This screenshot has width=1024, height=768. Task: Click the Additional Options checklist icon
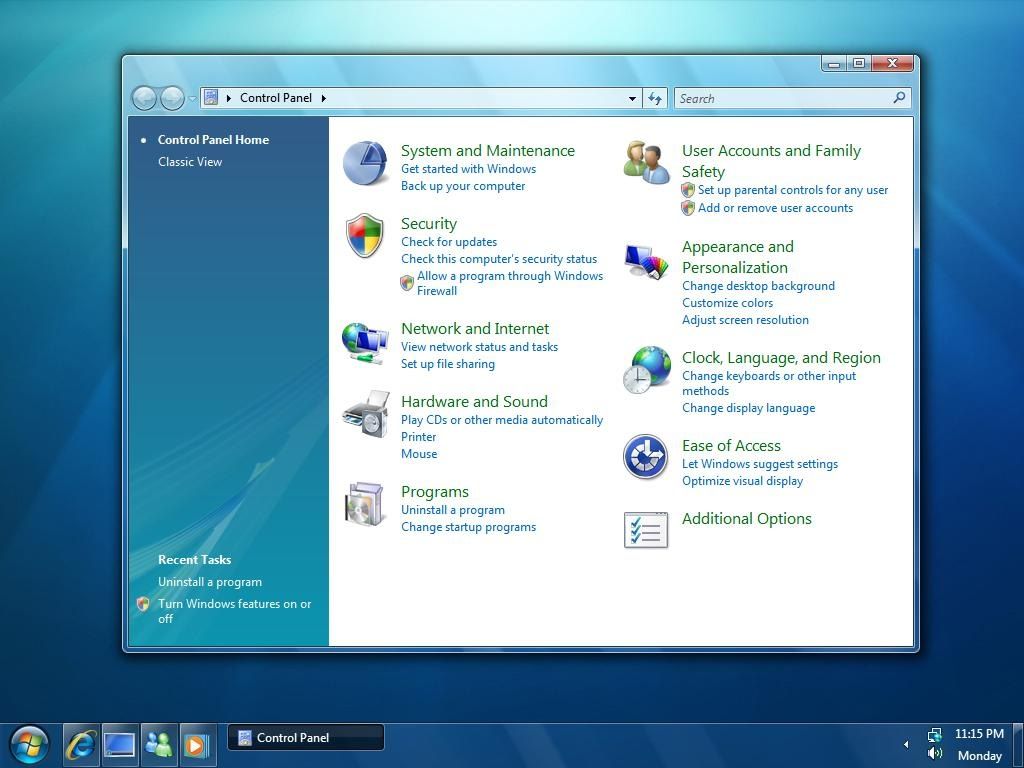click(x=646, y=530)
